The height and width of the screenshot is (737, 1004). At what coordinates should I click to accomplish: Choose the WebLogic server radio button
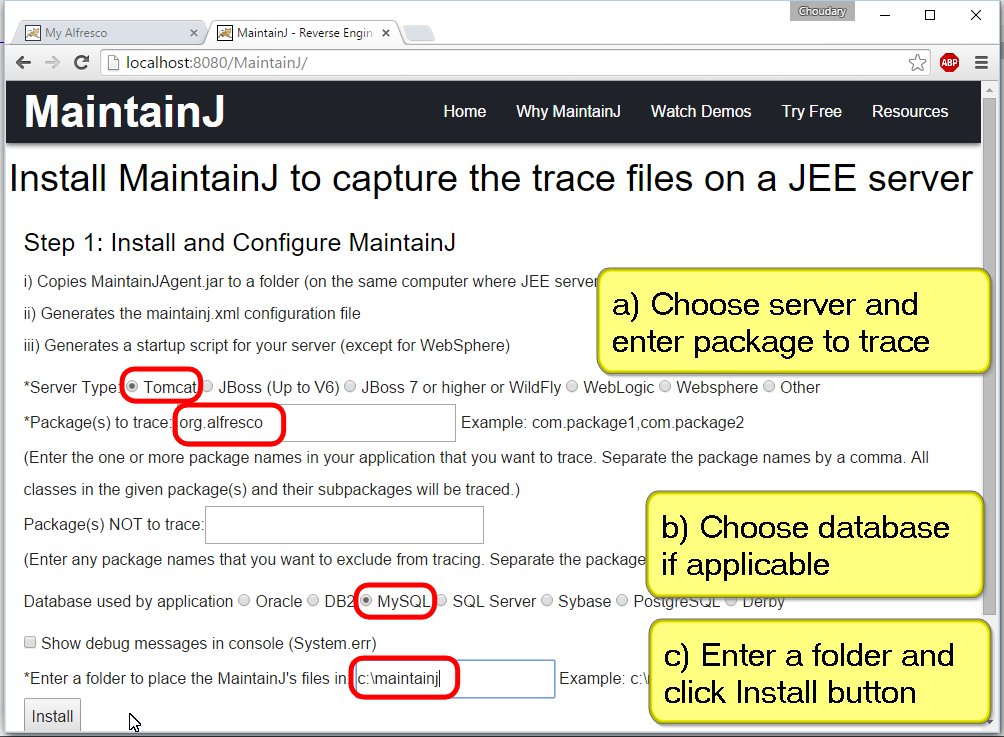coord(572,387)
